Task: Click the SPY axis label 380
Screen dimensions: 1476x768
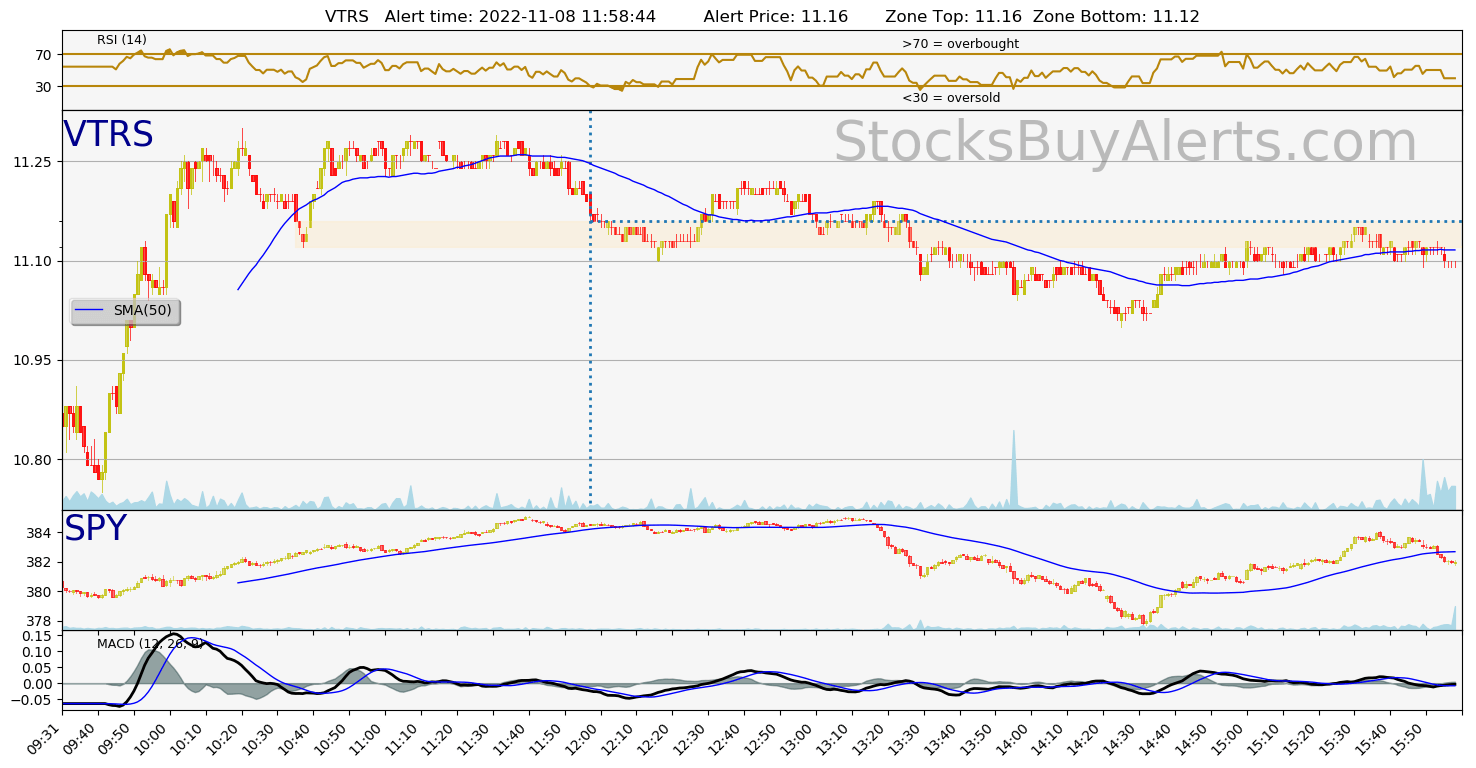Action: tap(40, 592)
